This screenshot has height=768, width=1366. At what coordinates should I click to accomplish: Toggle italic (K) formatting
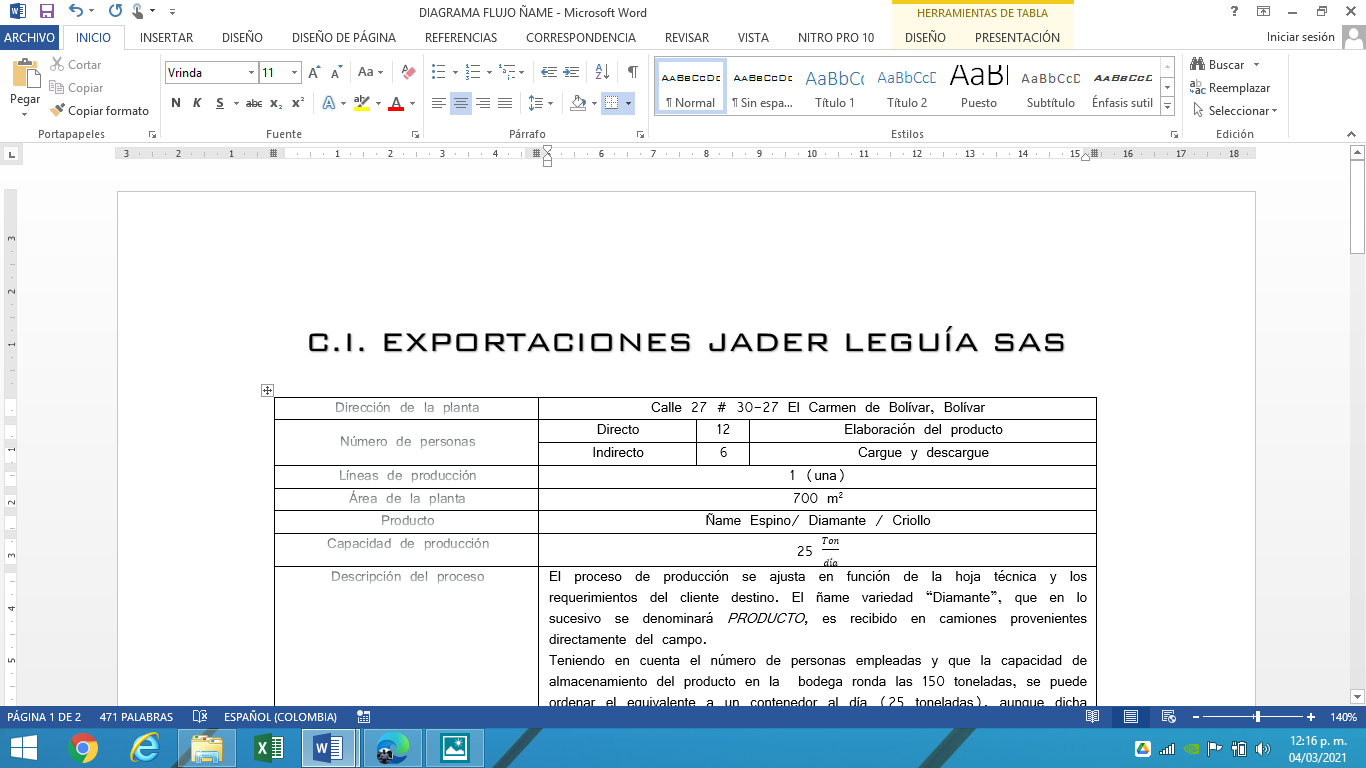[x=196, y=103]
